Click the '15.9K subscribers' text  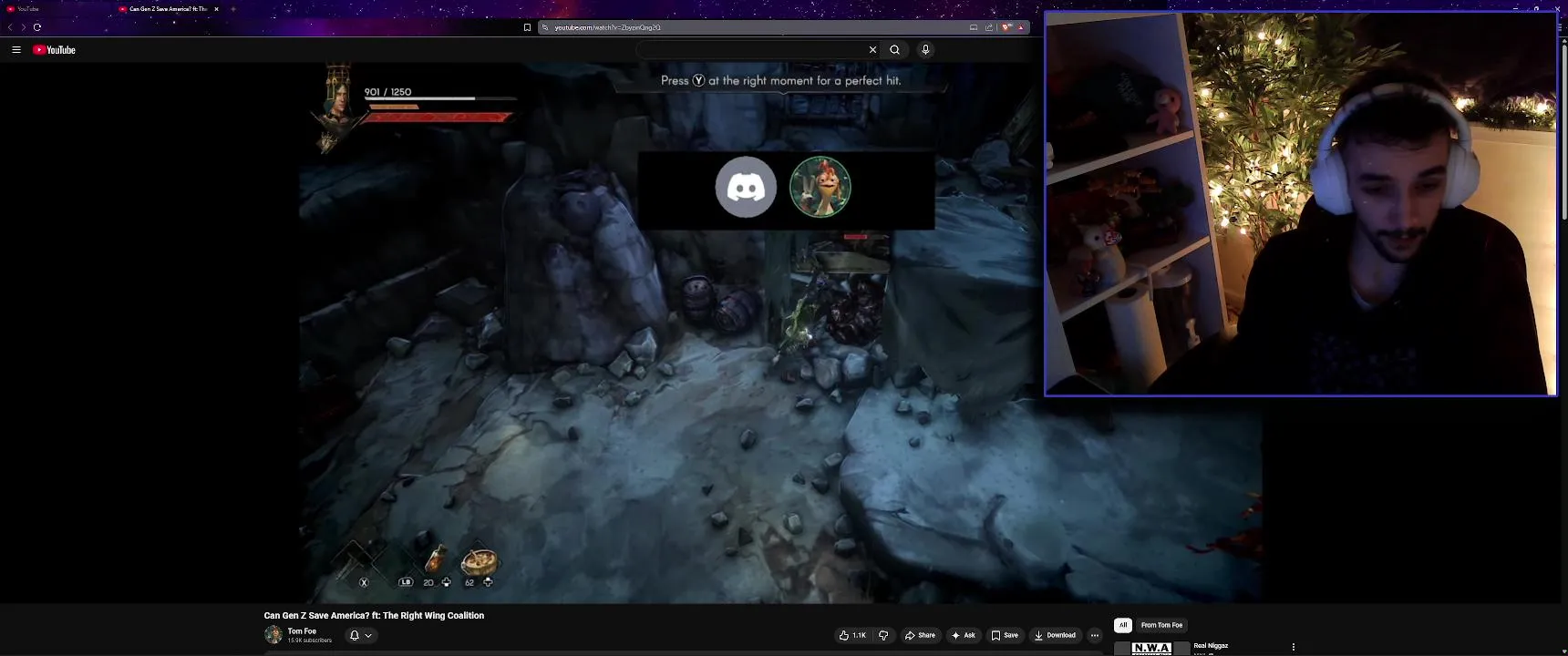pos(310,641)
